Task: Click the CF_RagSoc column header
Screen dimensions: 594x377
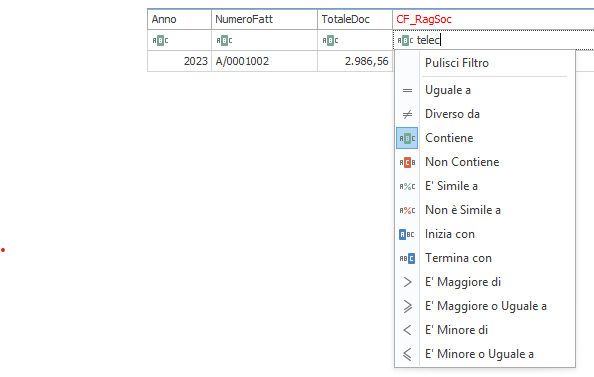Action: coord(493,19)
